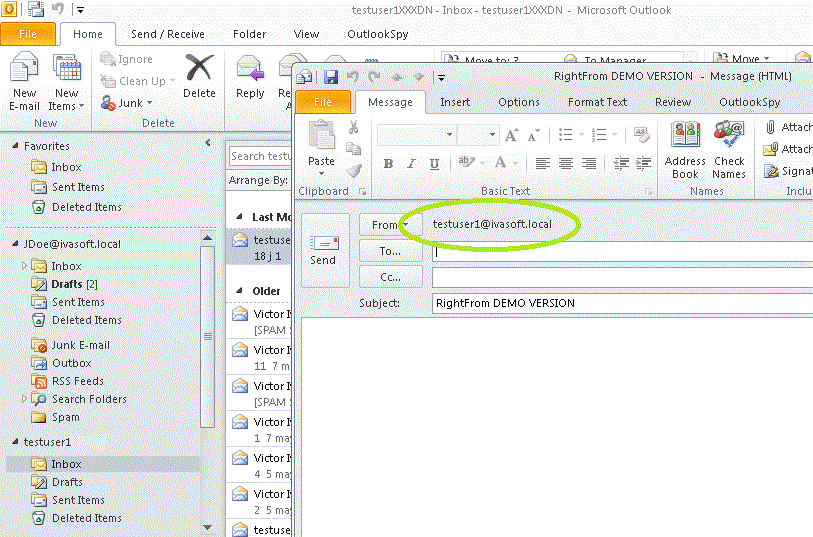Click the Subject input field
813x537 pixels.
point(622,303)
